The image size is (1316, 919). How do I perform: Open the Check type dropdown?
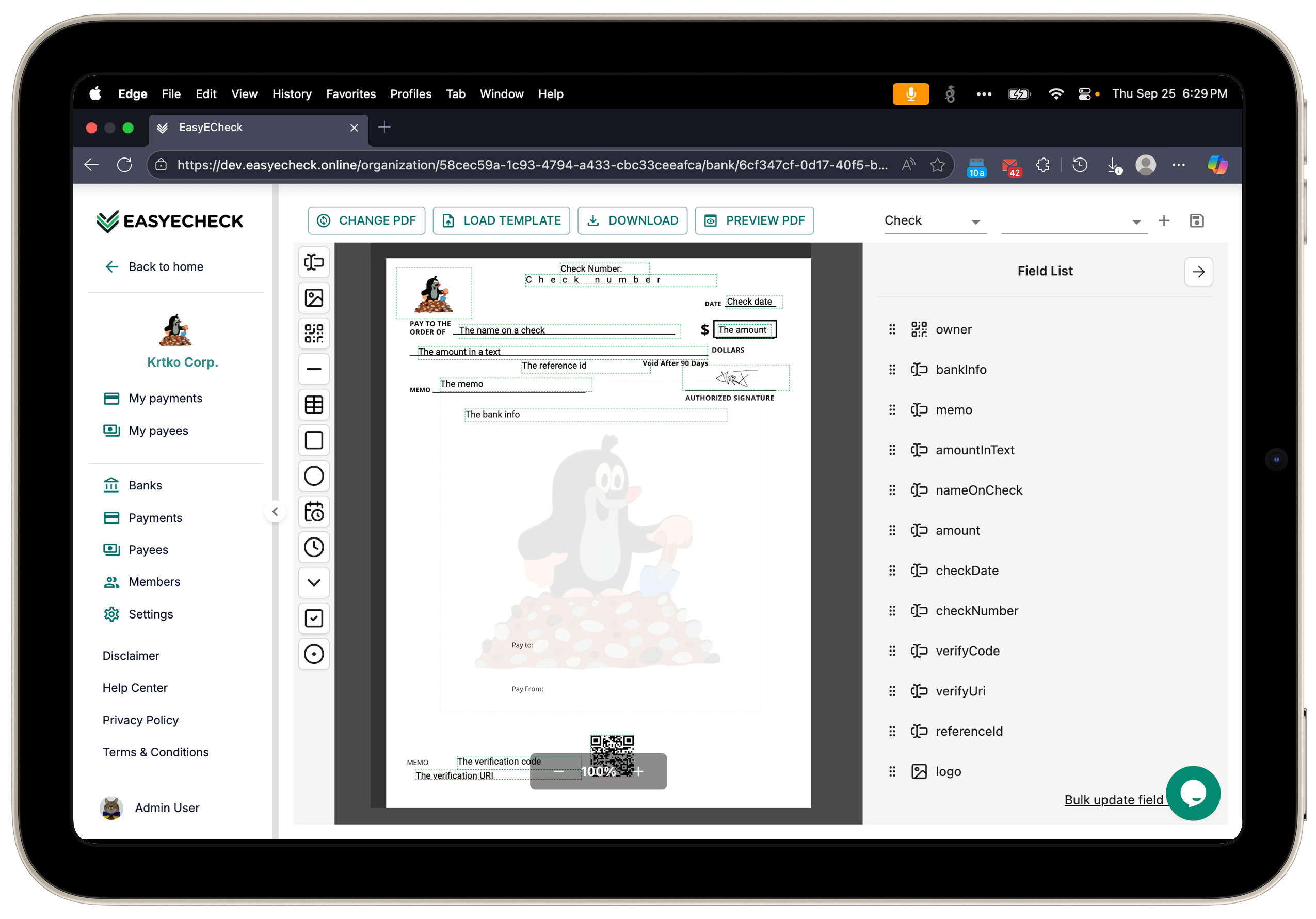coord(934,221)
